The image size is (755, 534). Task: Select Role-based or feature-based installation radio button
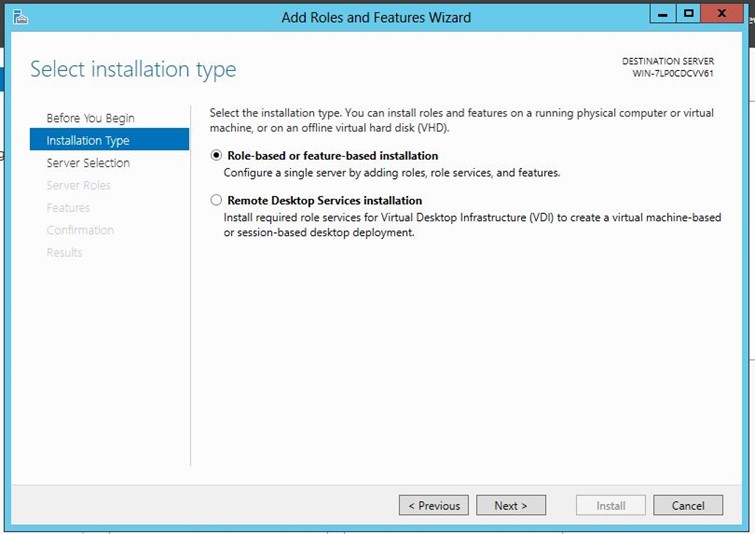(x=217, y=156)
